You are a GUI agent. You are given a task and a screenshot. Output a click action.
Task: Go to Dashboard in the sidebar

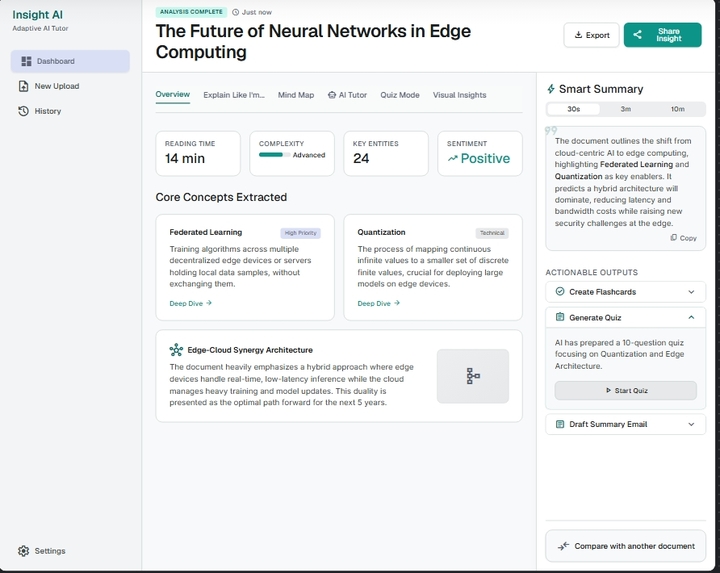pyautogui.click(x=70, y=61)
